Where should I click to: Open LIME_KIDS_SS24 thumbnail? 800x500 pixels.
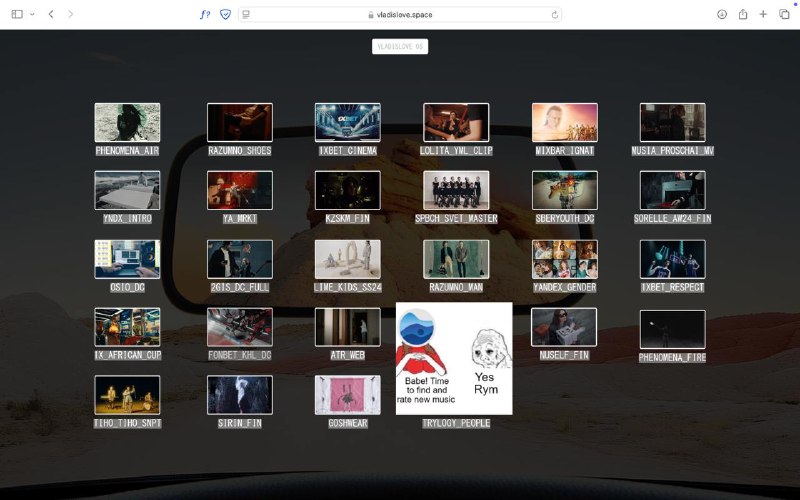pyautogui.click(x=347, y=259)
